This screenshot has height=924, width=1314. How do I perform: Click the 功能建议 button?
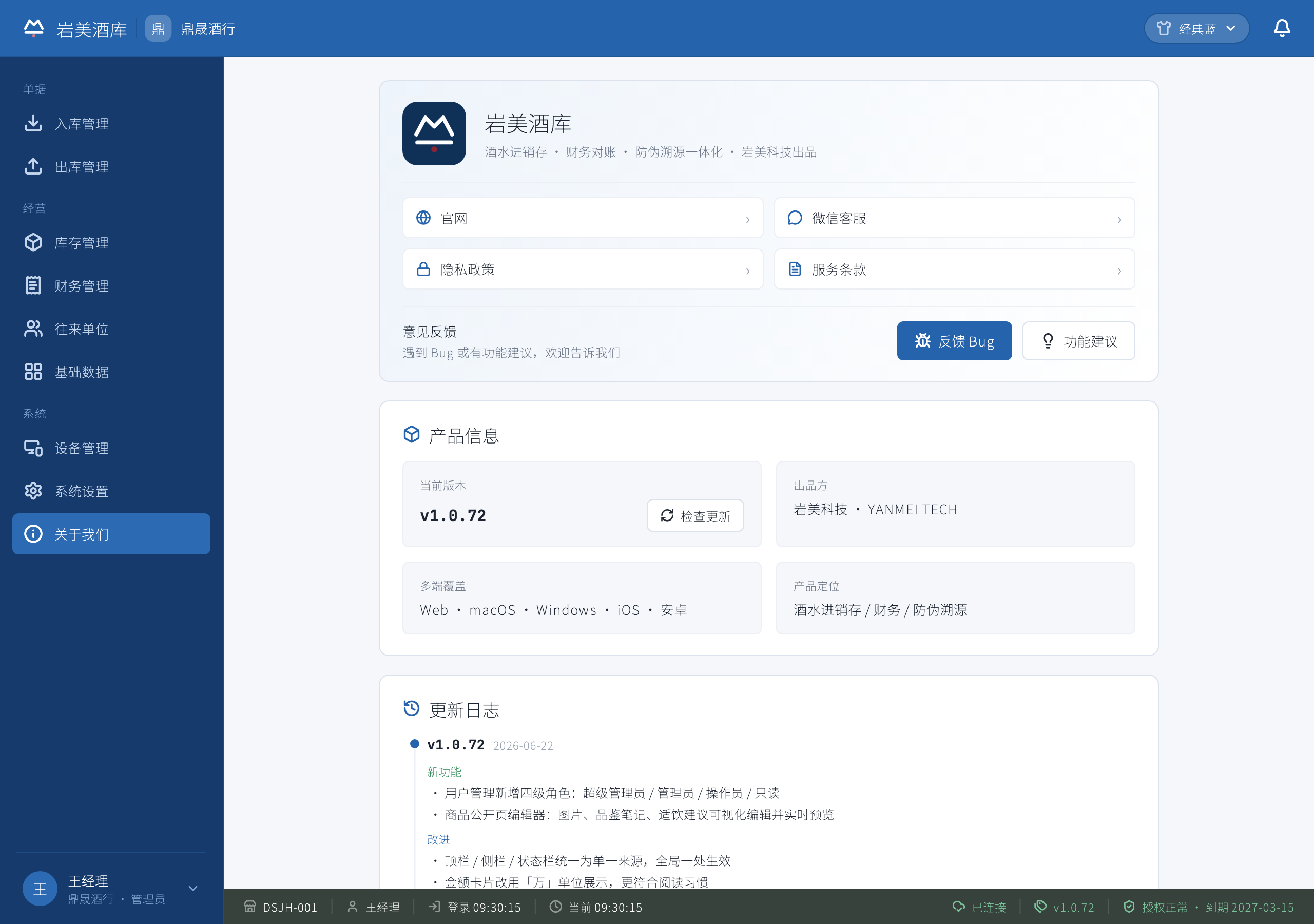tap(1078, 341)
